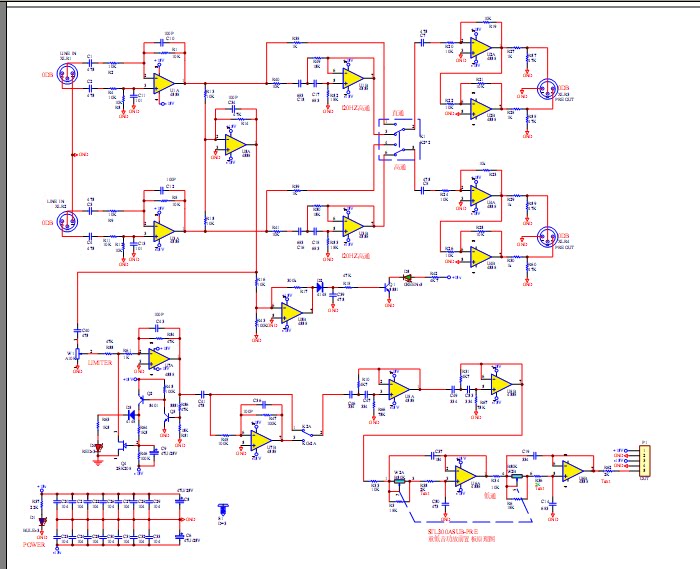Click the K1 double-pole switch symbol
This screenshot has height=569, width=700.
point(399,139)
